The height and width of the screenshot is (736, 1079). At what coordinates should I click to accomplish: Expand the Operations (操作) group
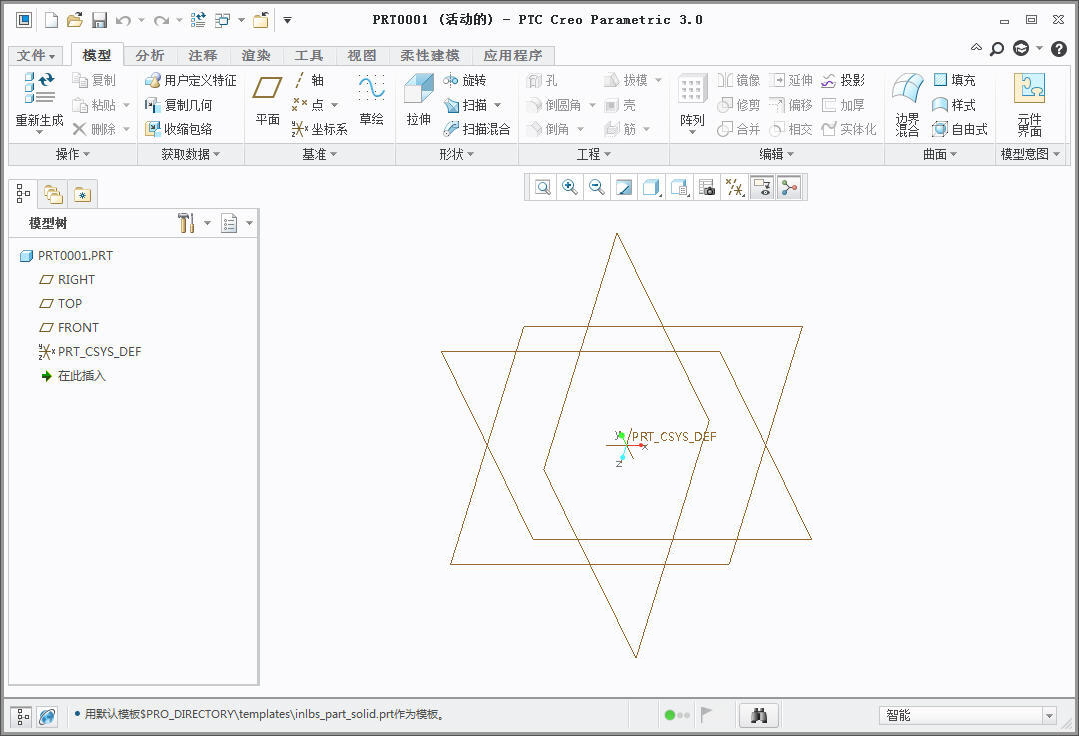(72, 154)
